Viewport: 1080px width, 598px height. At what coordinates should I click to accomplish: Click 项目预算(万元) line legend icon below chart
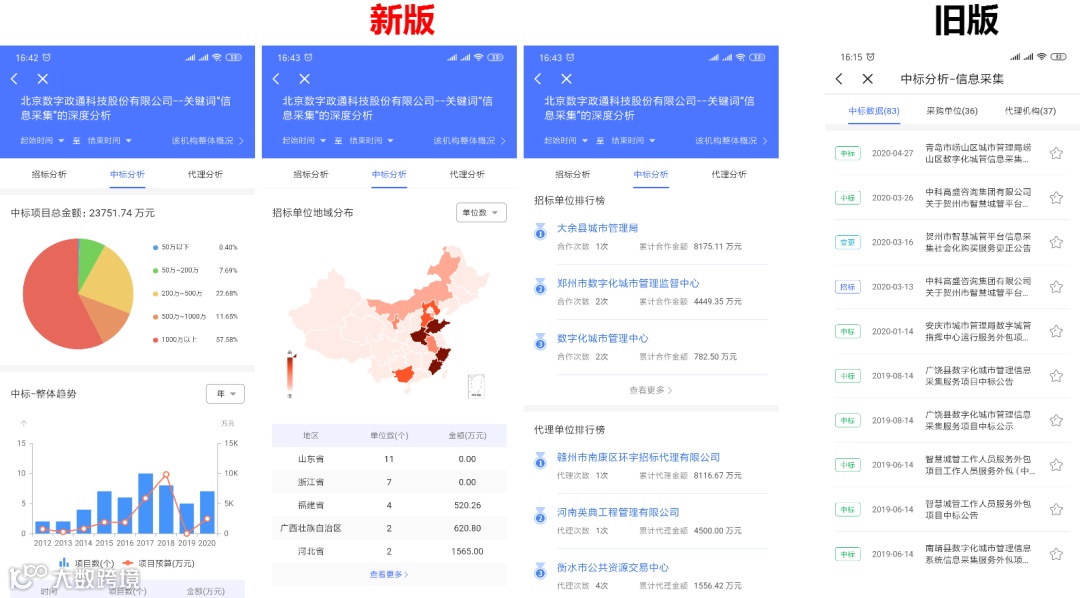[x=127, y=563]
